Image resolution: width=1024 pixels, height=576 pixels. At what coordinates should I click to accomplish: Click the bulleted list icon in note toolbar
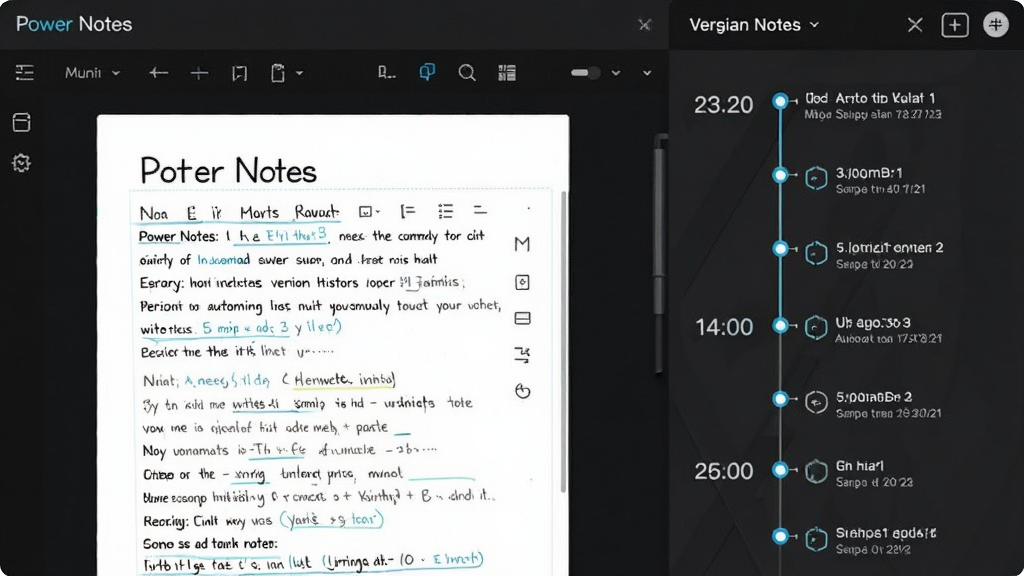click(445, 211)
